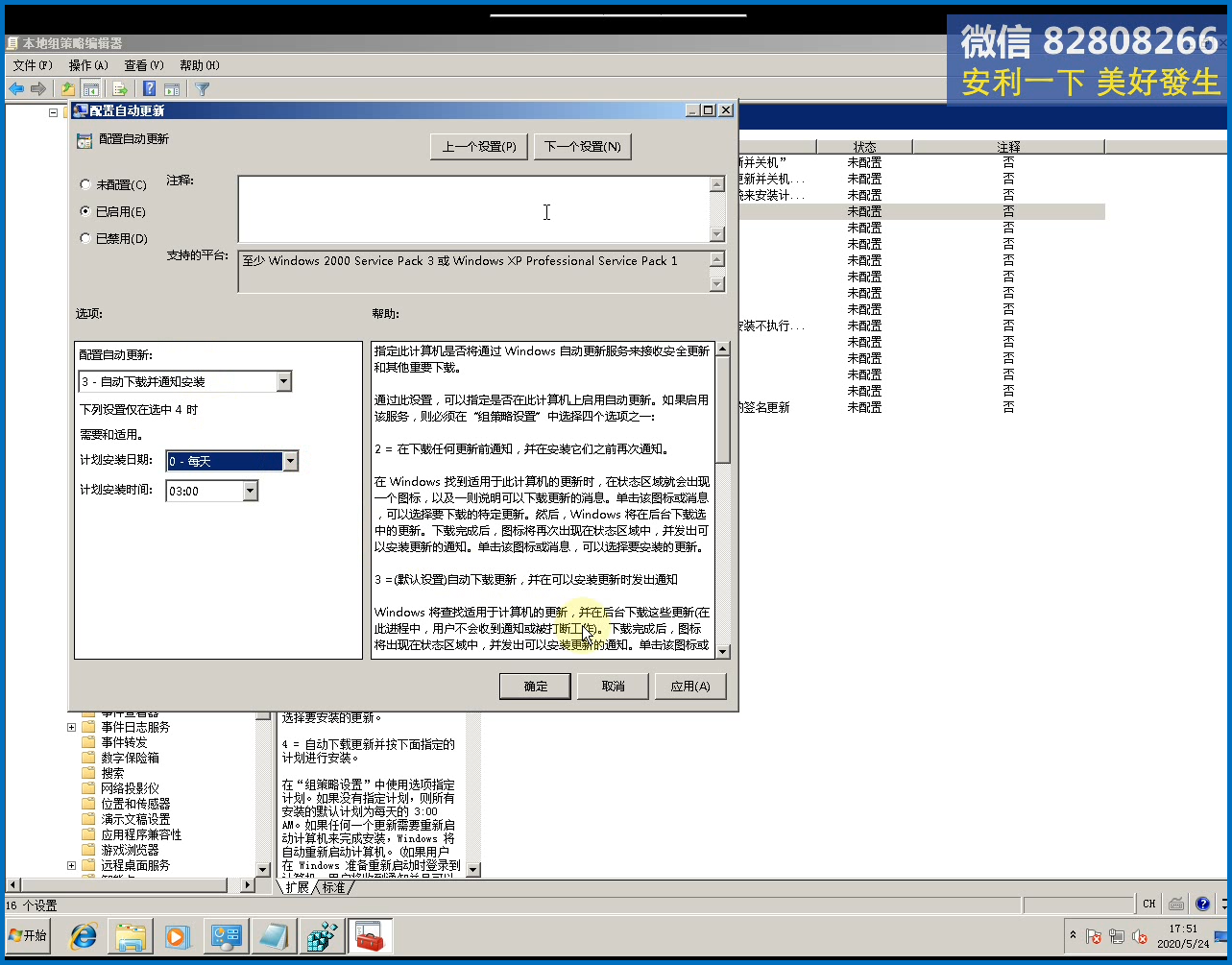
Task: Click the 下一个设置(N) button
Action: (x=582, y=146)
